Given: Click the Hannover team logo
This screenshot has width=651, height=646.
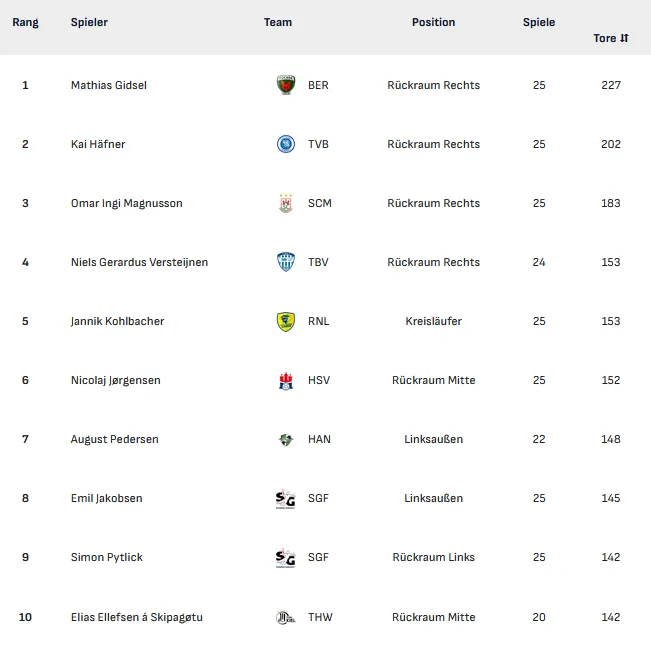Looking at the screenshot, I should click(286, 439).
